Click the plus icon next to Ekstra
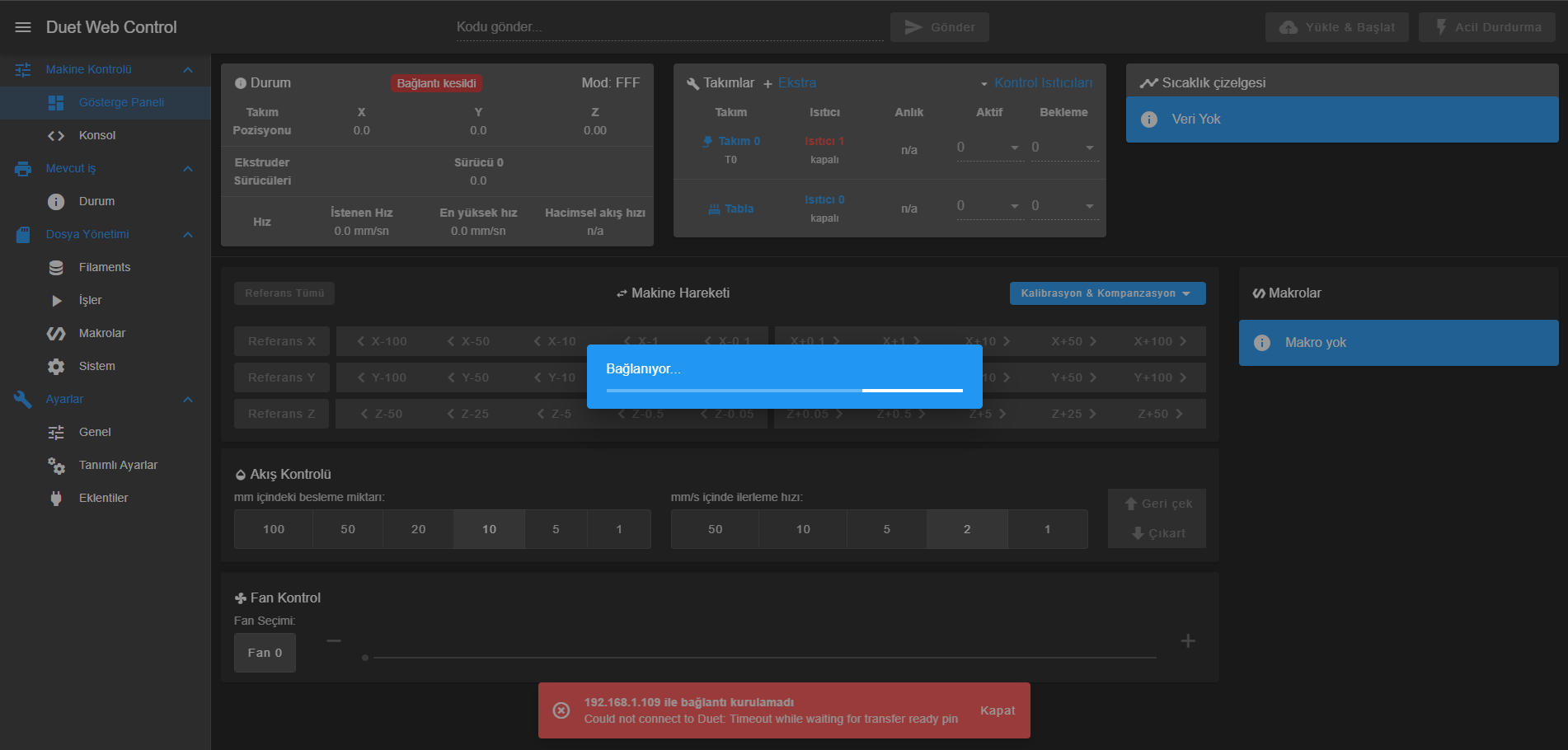 point(768,84)
